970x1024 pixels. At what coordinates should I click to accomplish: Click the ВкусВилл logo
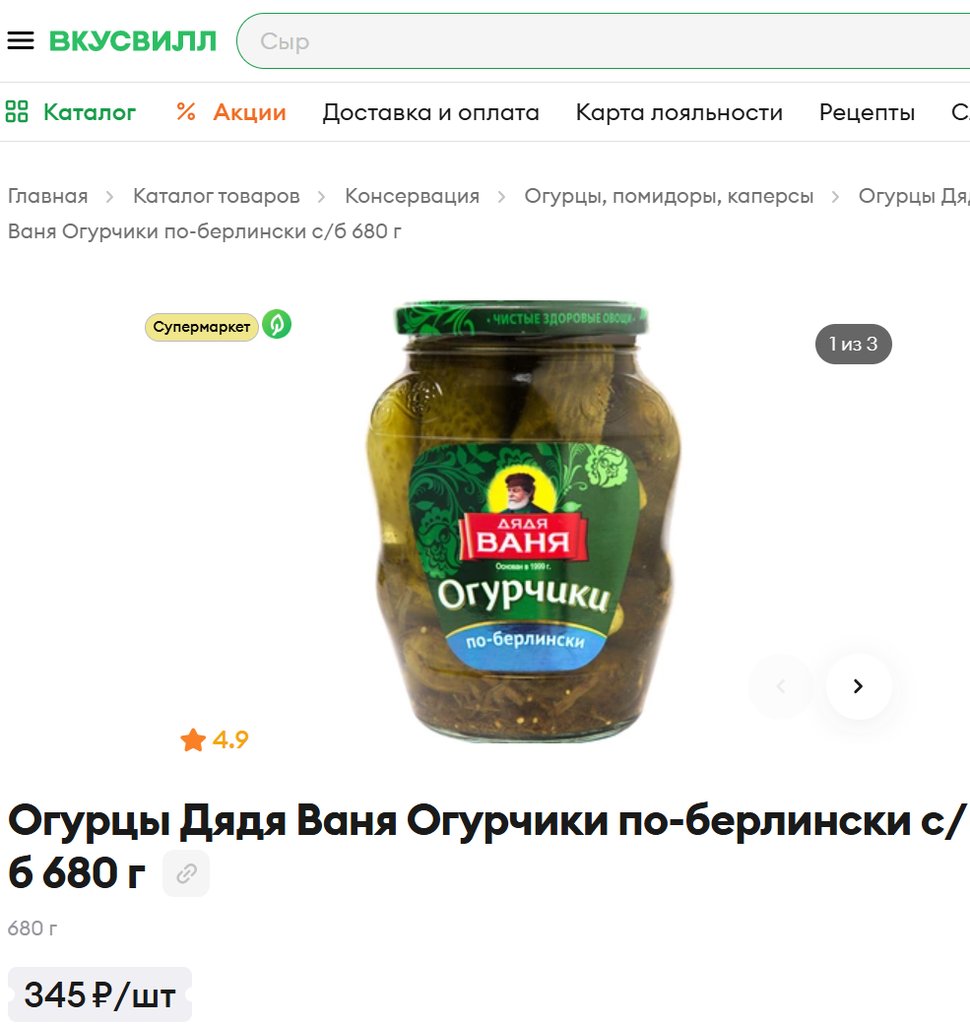[133, 40]
